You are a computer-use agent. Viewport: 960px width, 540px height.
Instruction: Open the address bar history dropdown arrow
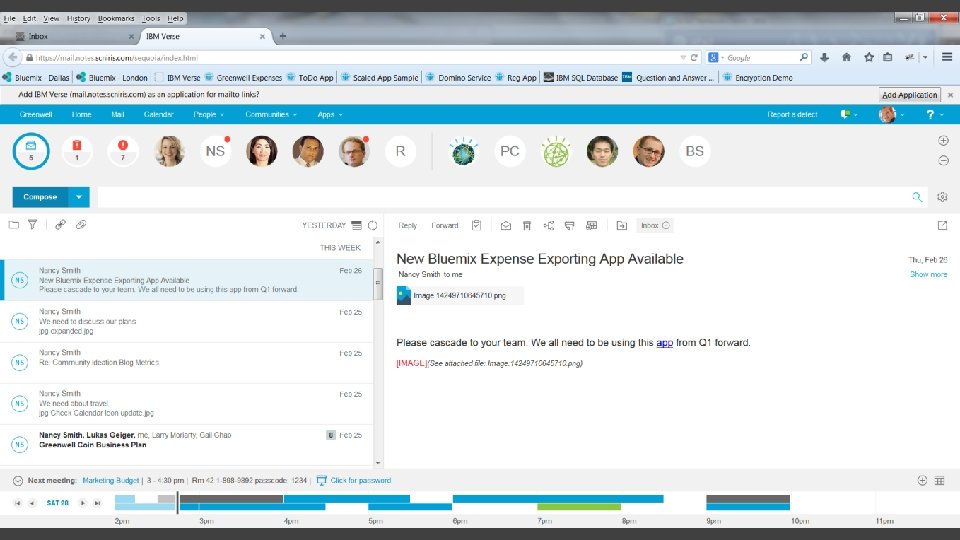pyautogui.click(x=683, y=58)
